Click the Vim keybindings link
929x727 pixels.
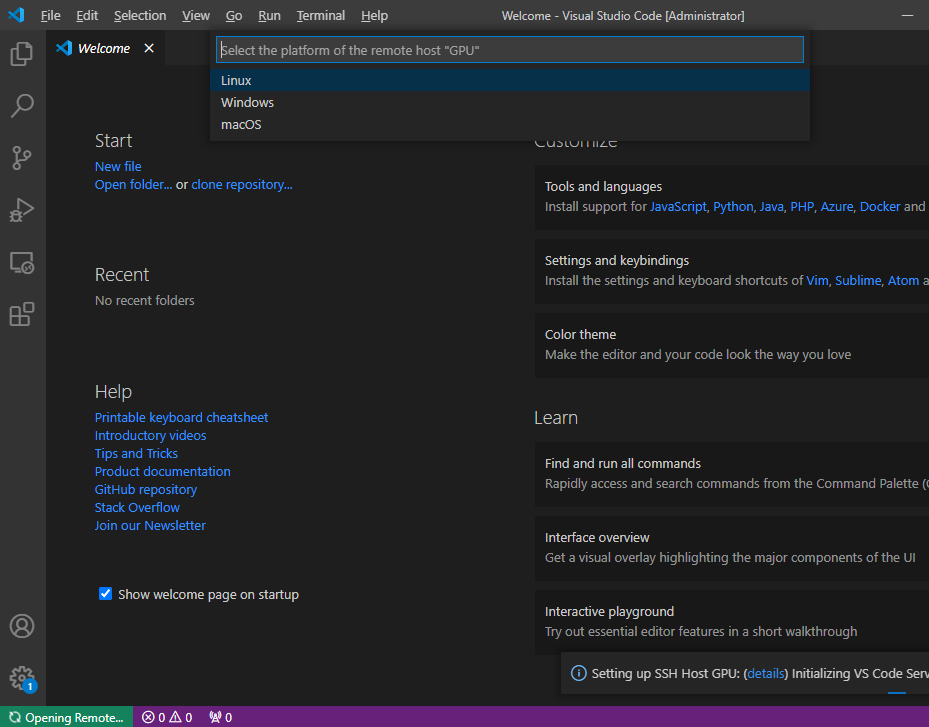pyautogui.click(x=817, y=281)
